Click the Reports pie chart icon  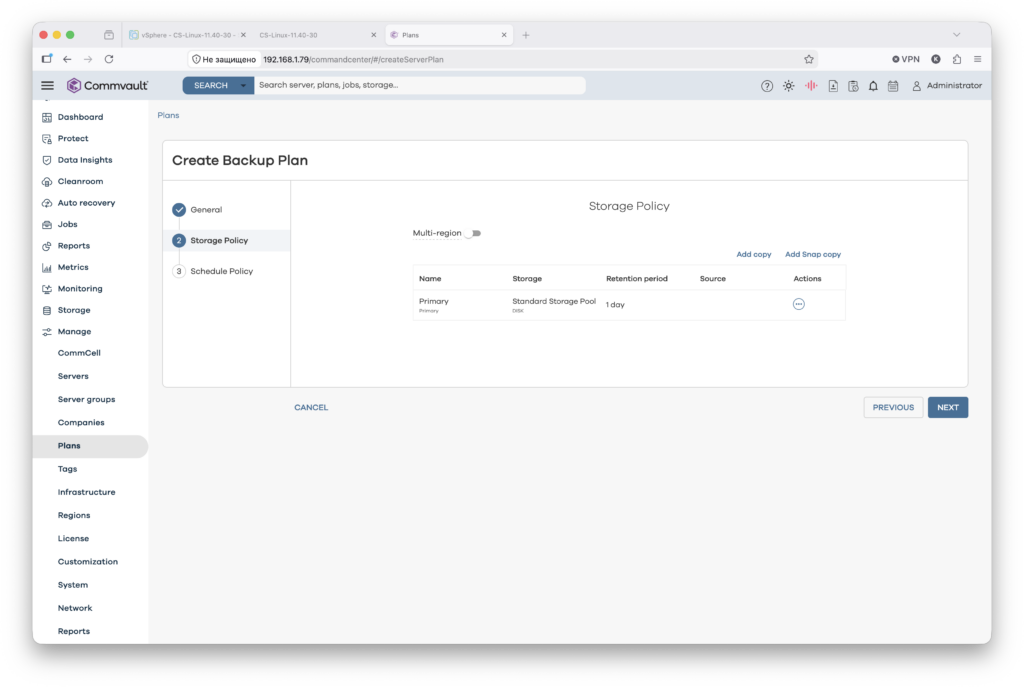[x=47, y=246]
